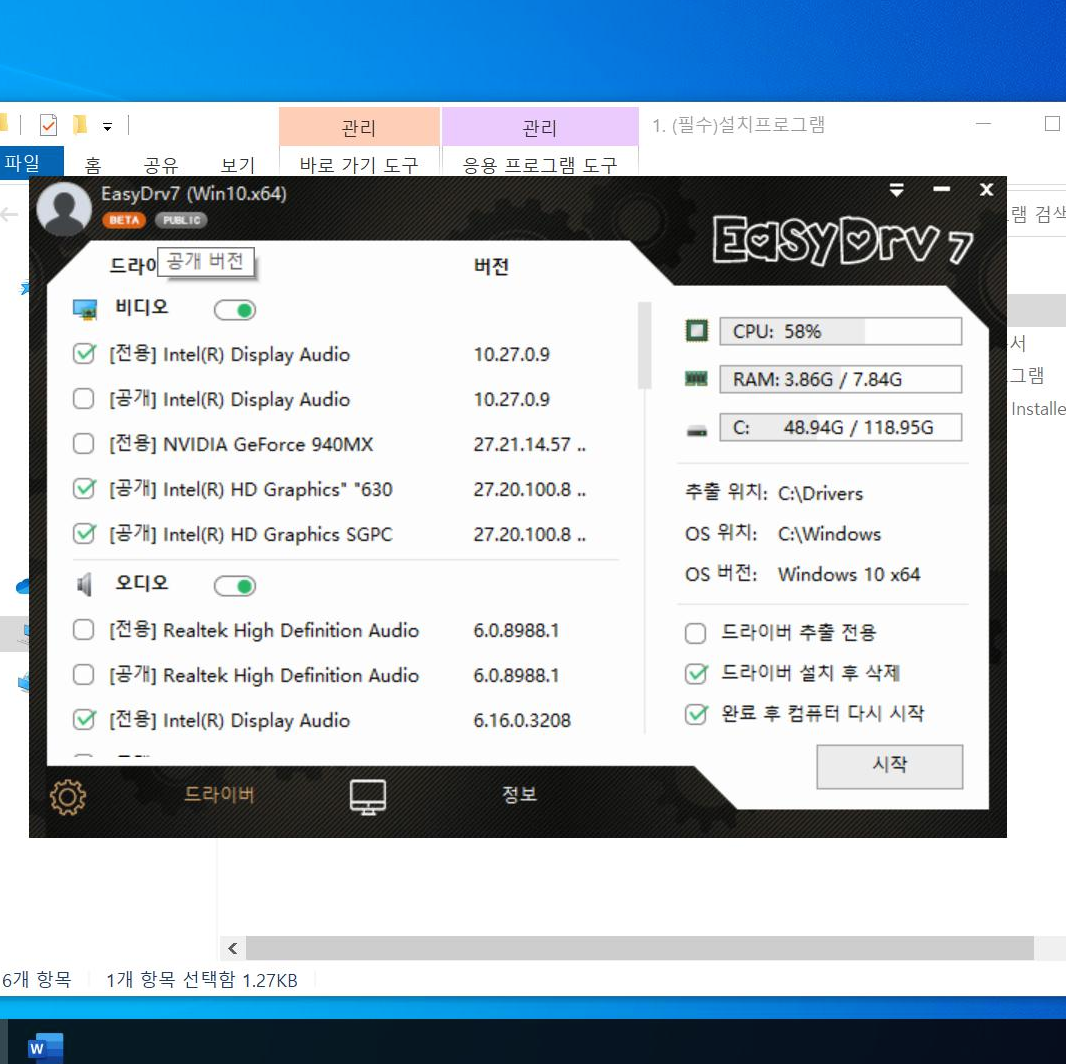Click Explorer properties checkmark quick access icon
The width and height of the screenshot is (1066, 1064).
(48, 125)
